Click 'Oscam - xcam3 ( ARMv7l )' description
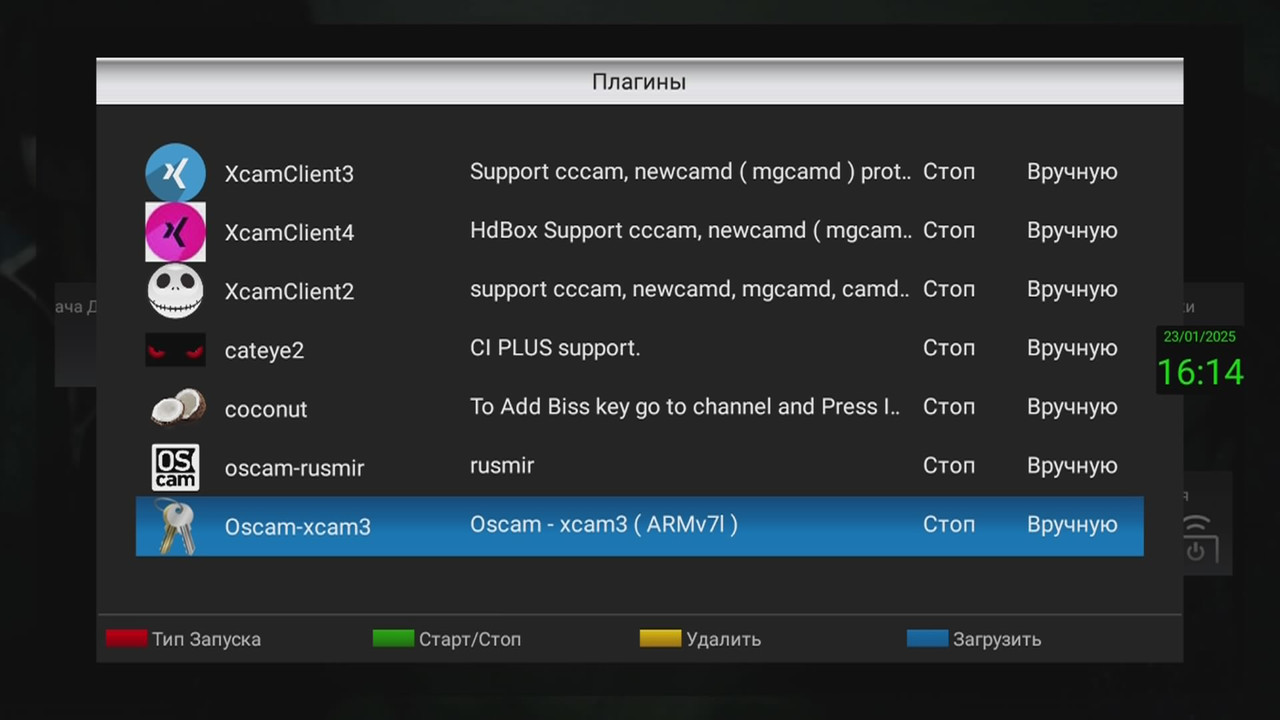Screen dimensions: 1280x720 click(x=604, y=525)
